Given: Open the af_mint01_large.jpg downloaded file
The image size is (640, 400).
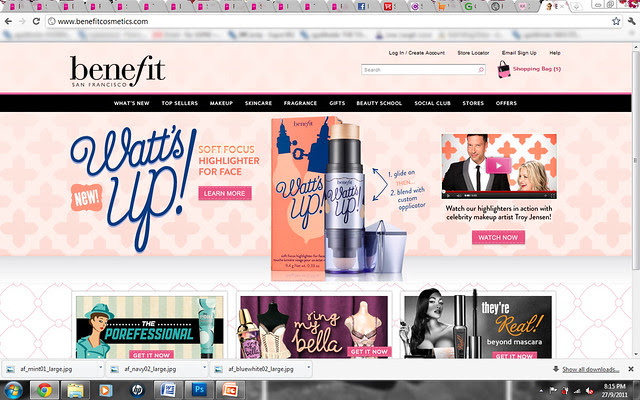Looking at the screenshot, I should point(46,369).
